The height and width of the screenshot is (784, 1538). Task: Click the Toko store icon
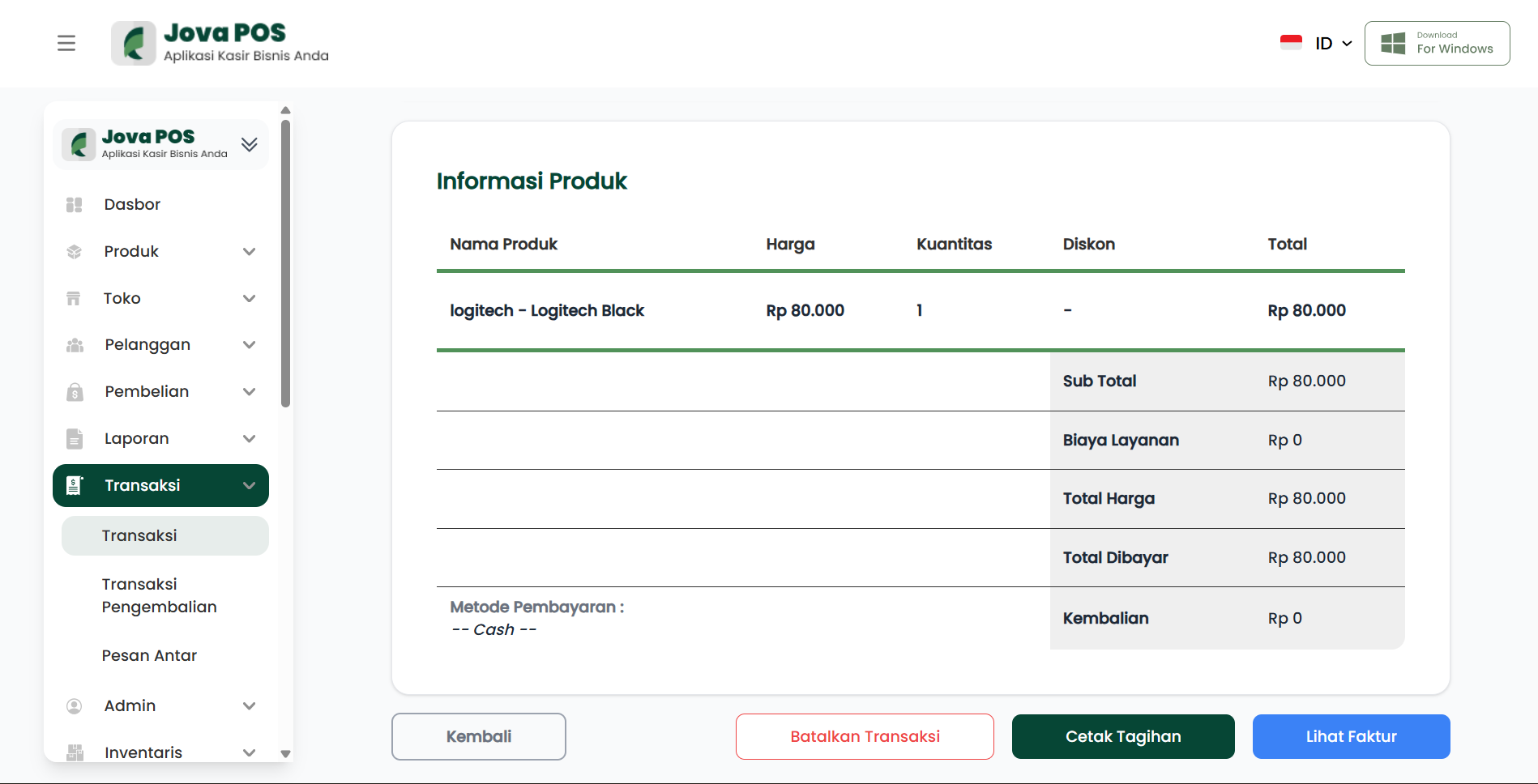point(74,299)
